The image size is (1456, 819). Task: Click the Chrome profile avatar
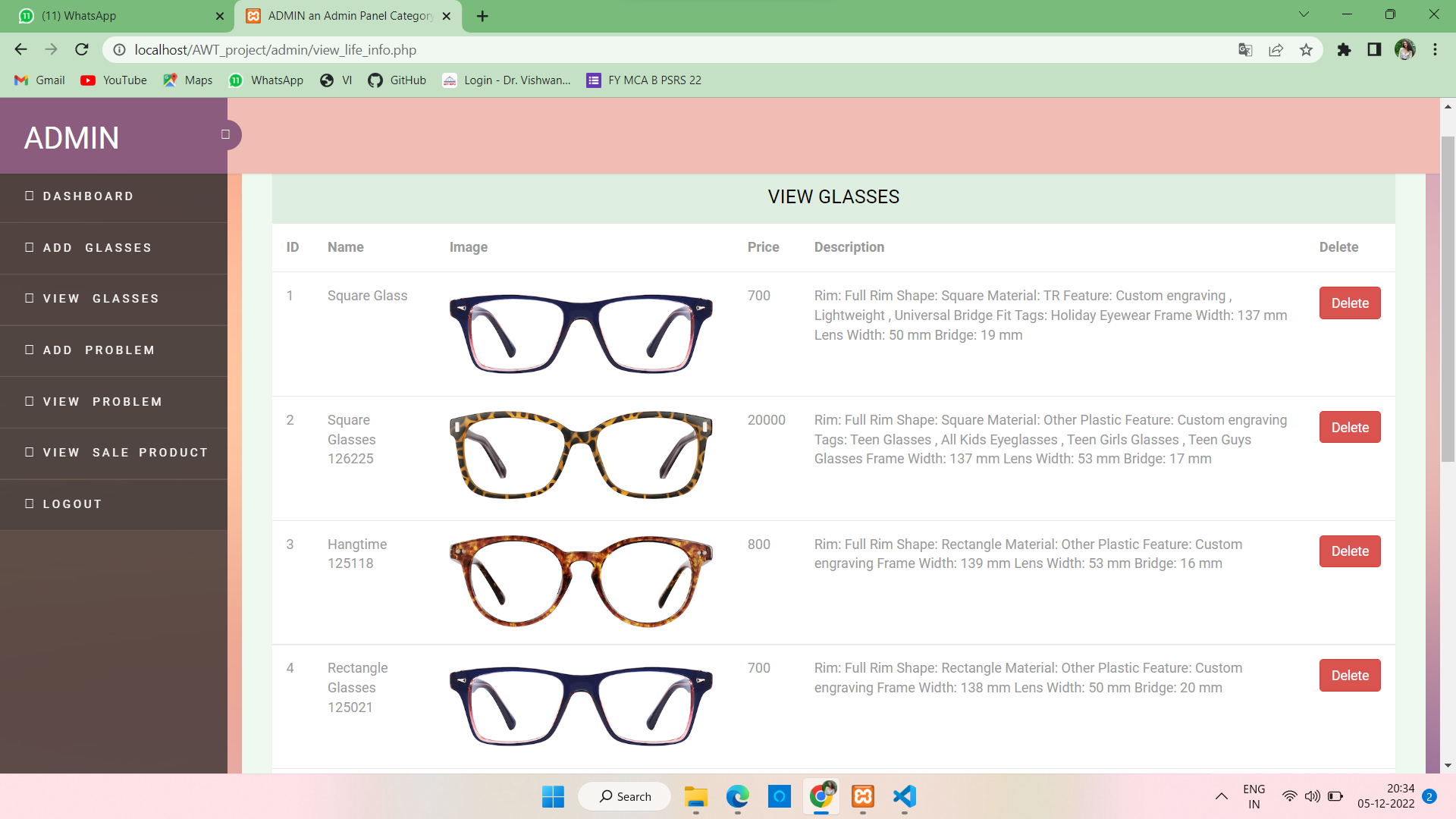pos(1405,49)
